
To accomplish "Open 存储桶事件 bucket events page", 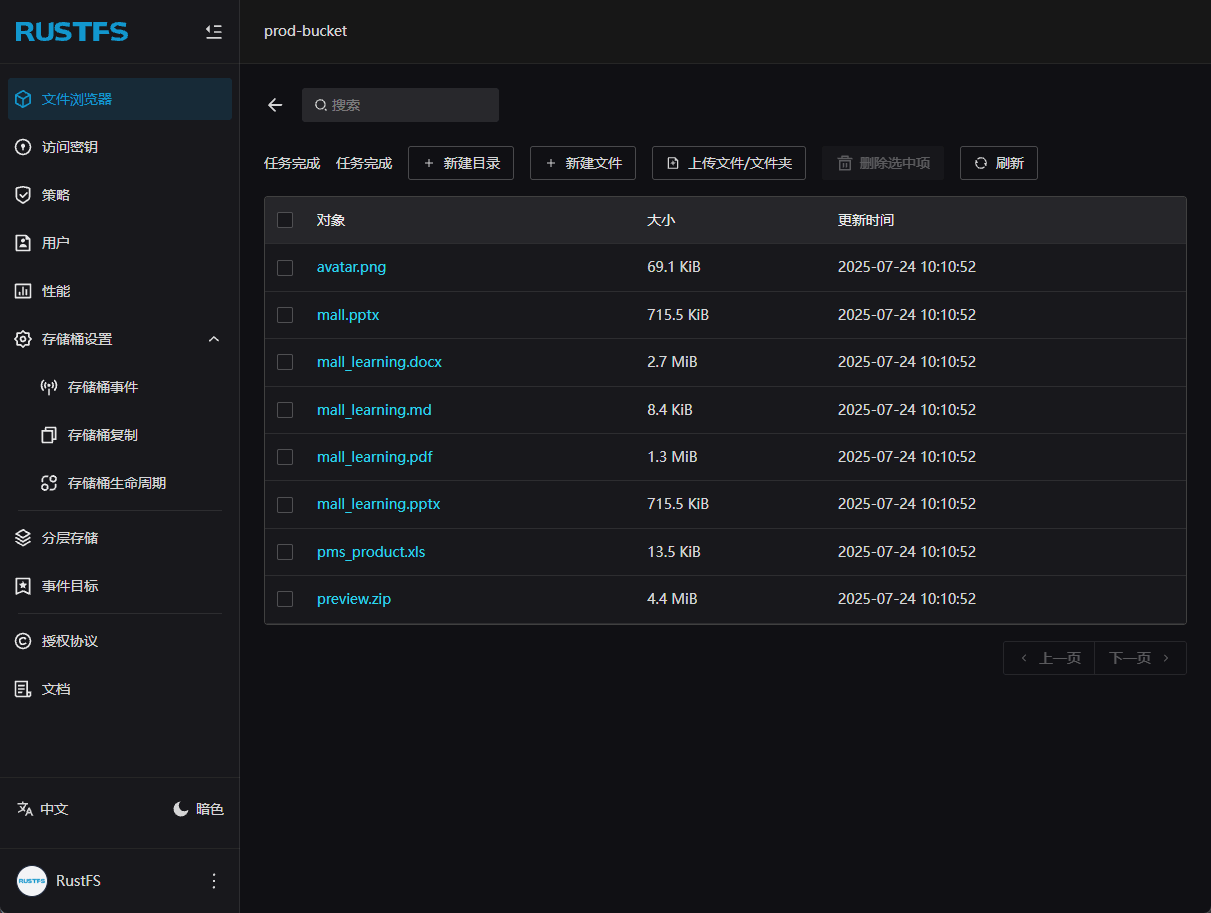I will point(102,387).
